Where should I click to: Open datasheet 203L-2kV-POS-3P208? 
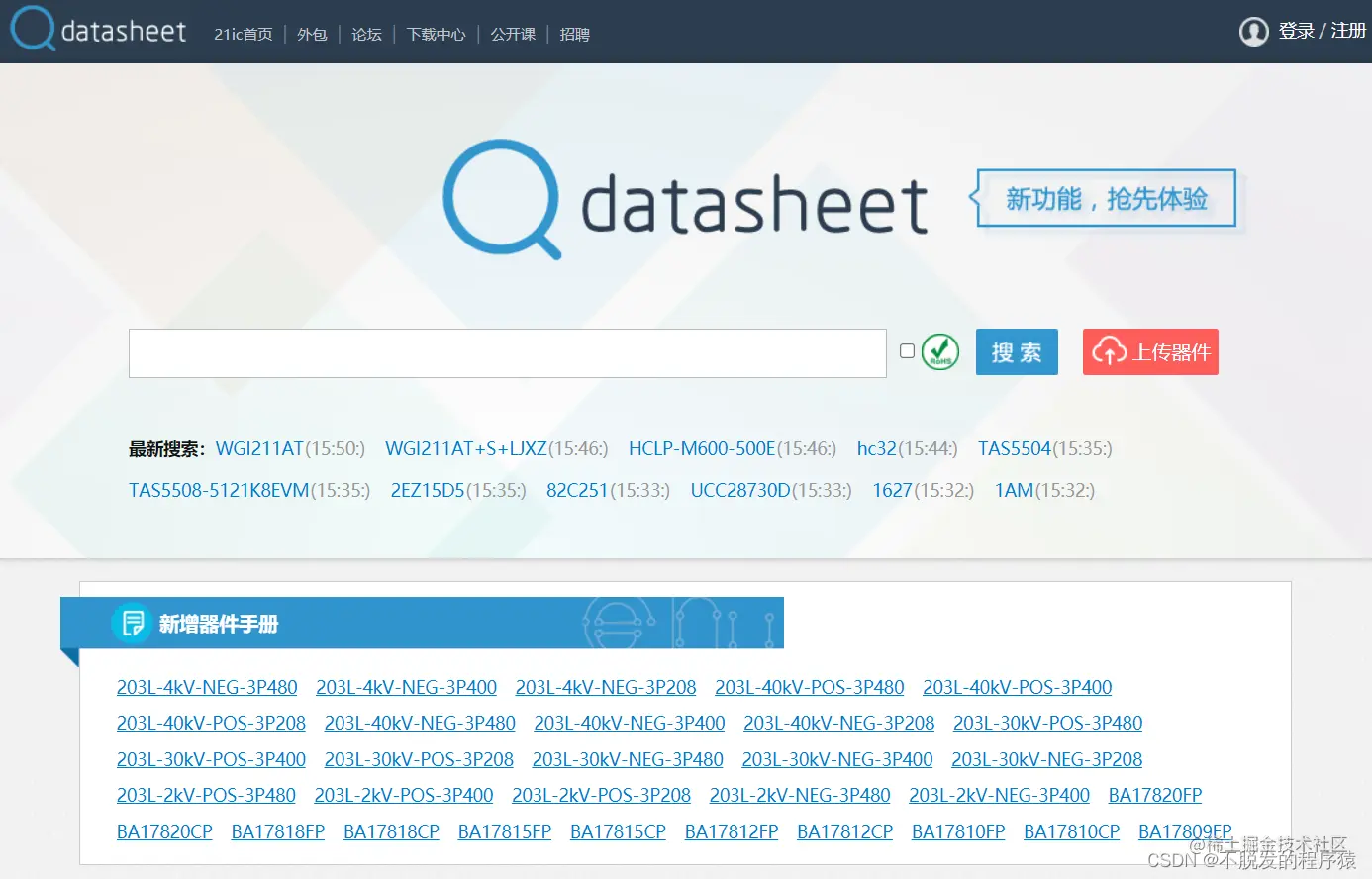click(x=601, y=795)
